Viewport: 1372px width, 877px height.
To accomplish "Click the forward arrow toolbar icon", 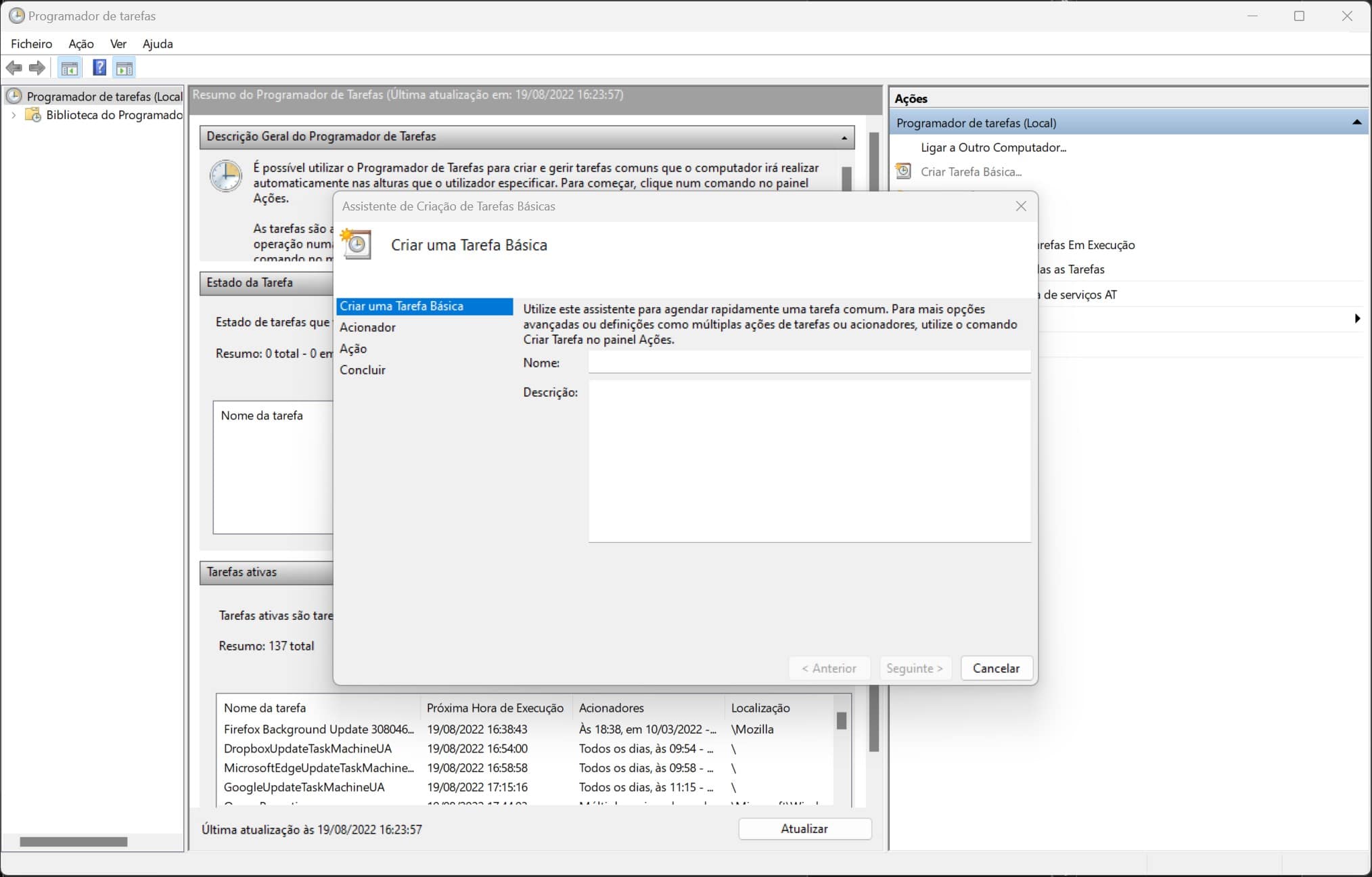I will 37,68.
